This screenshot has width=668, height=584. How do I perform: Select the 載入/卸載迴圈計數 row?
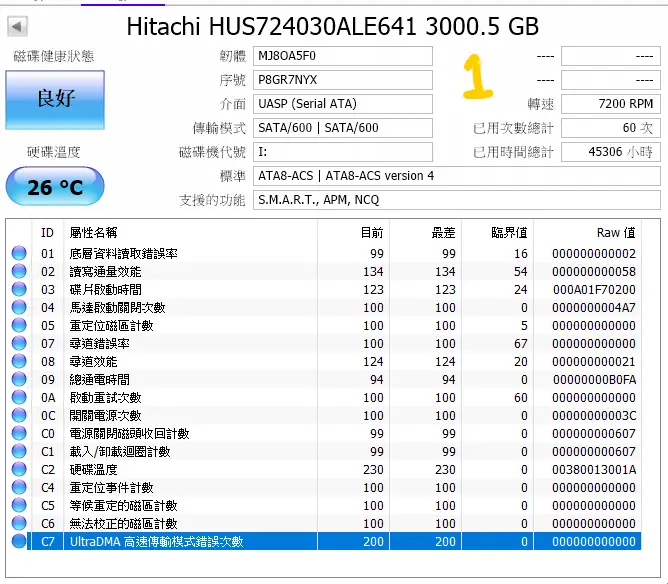tap(326, 451)
